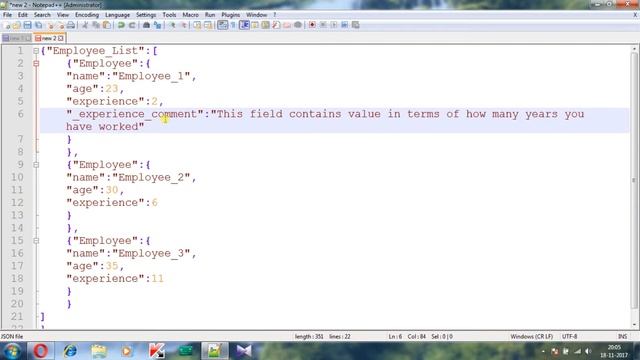The height and width of the screenshot is (360, 640).
Task: Open the File menu
Action: (7, 15)
